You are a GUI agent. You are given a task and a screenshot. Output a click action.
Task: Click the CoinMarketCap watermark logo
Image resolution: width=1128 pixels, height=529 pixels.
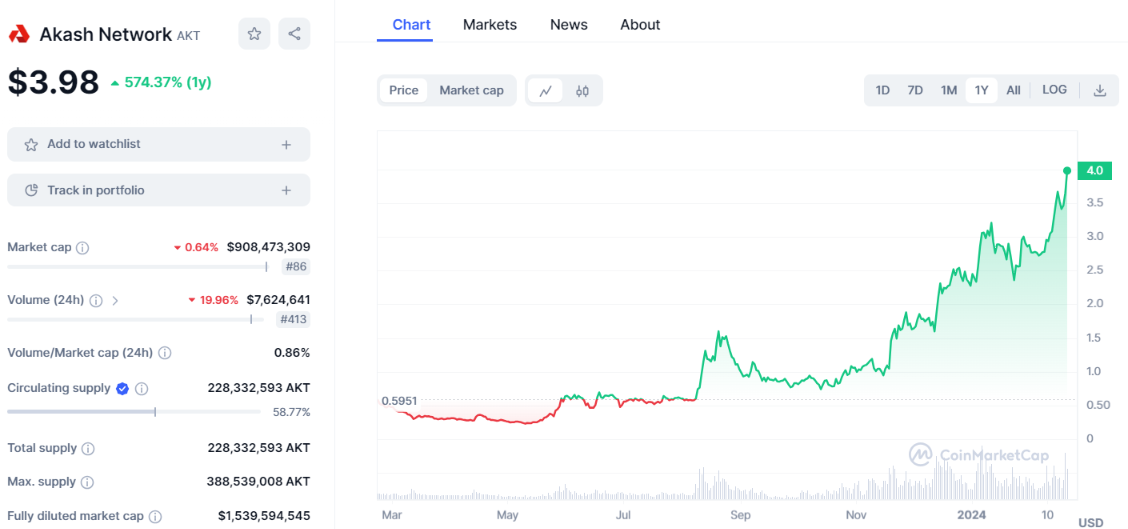(x=979, y=455)
